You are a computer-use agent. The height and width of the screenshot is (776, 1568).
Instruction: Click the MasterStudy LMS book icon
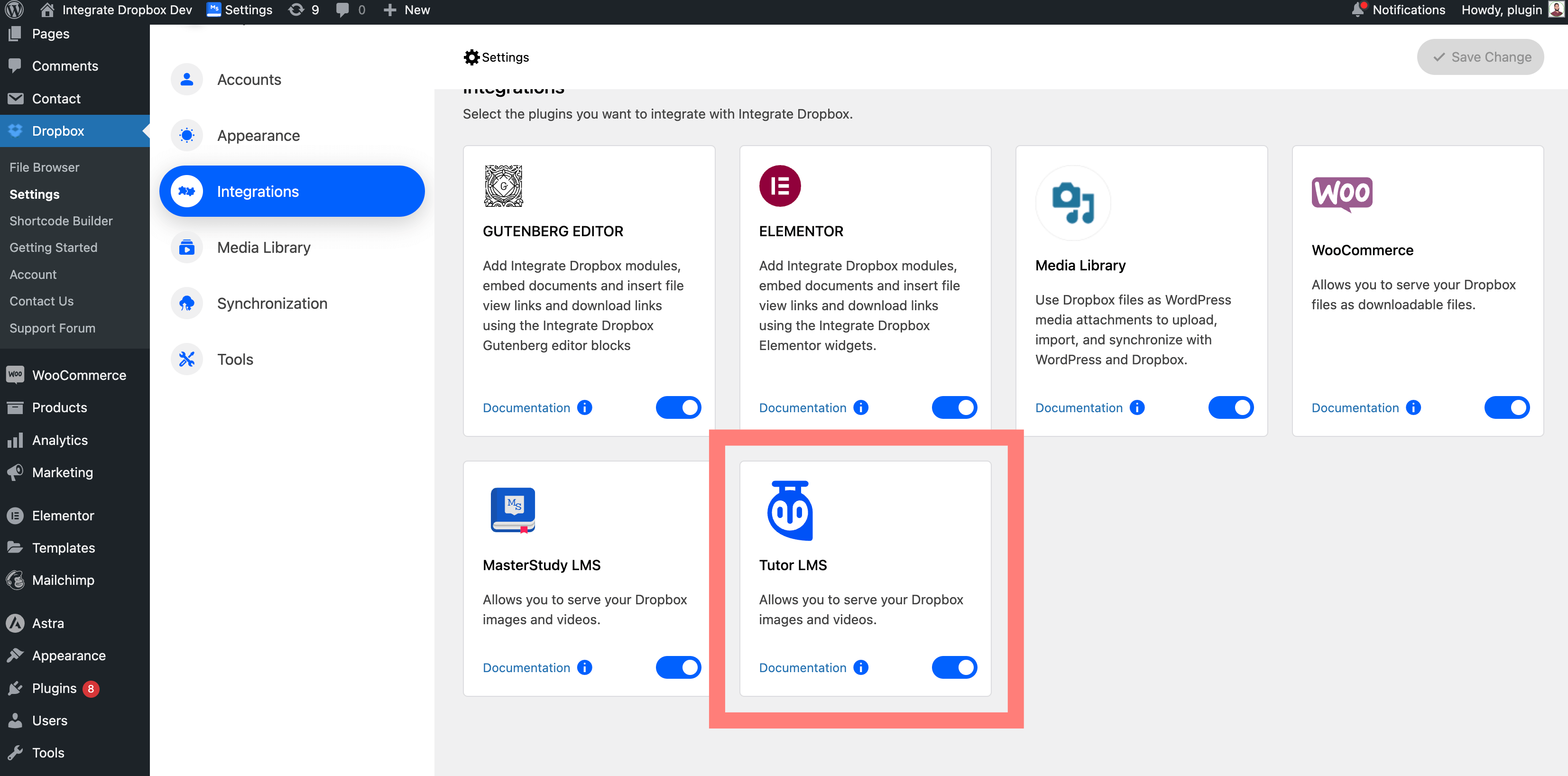pyautogui.click(x=513, y=510)
